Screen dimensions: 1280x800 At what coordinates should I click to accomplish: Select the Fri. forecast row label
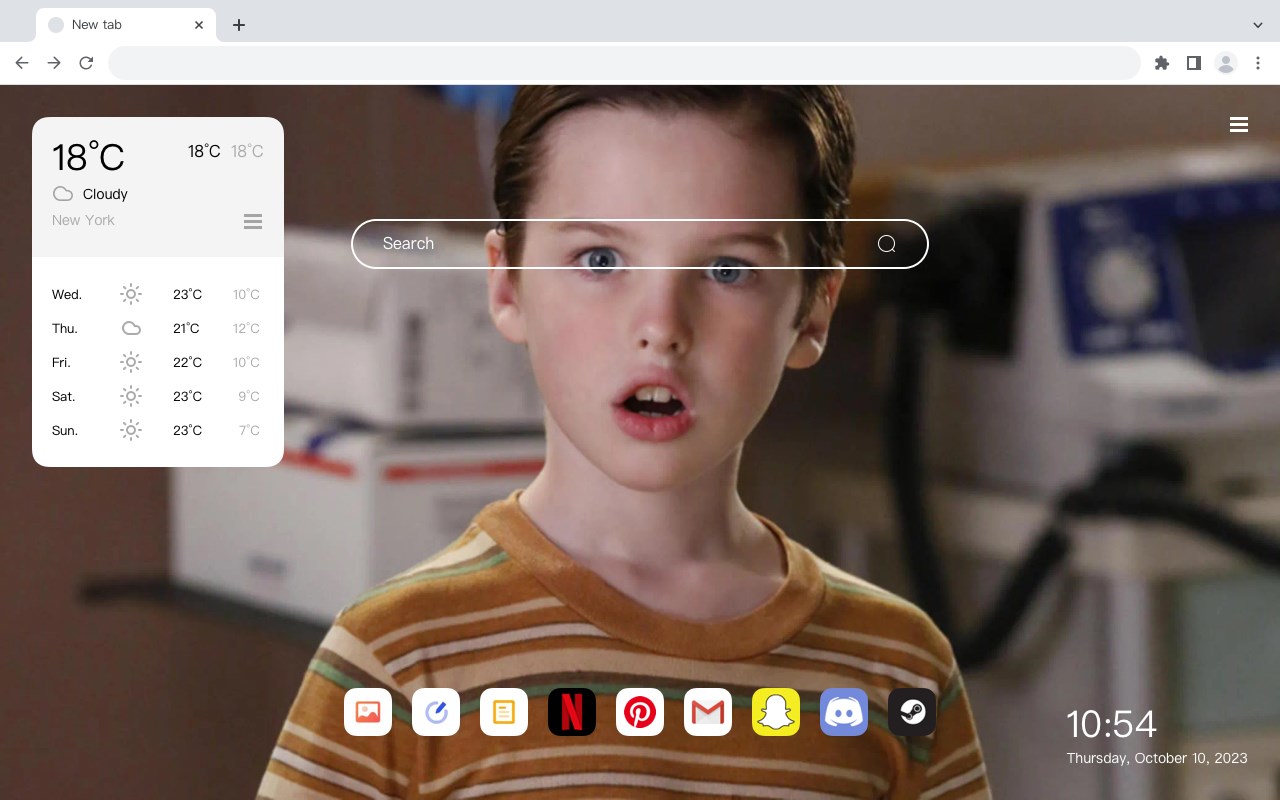pos(61,362)
